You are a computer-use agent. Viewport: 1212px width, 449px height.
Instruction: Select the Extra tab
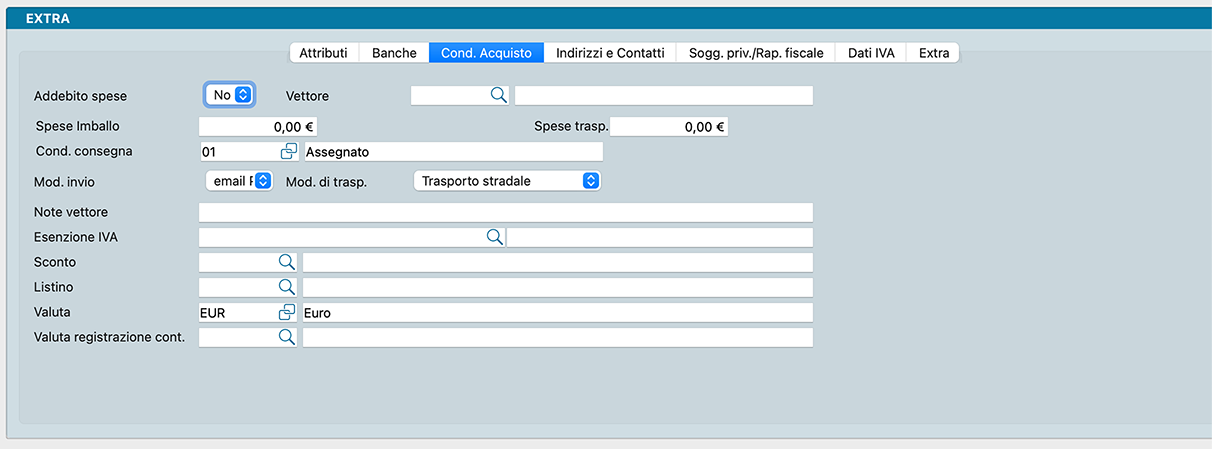tap(934, 53)
